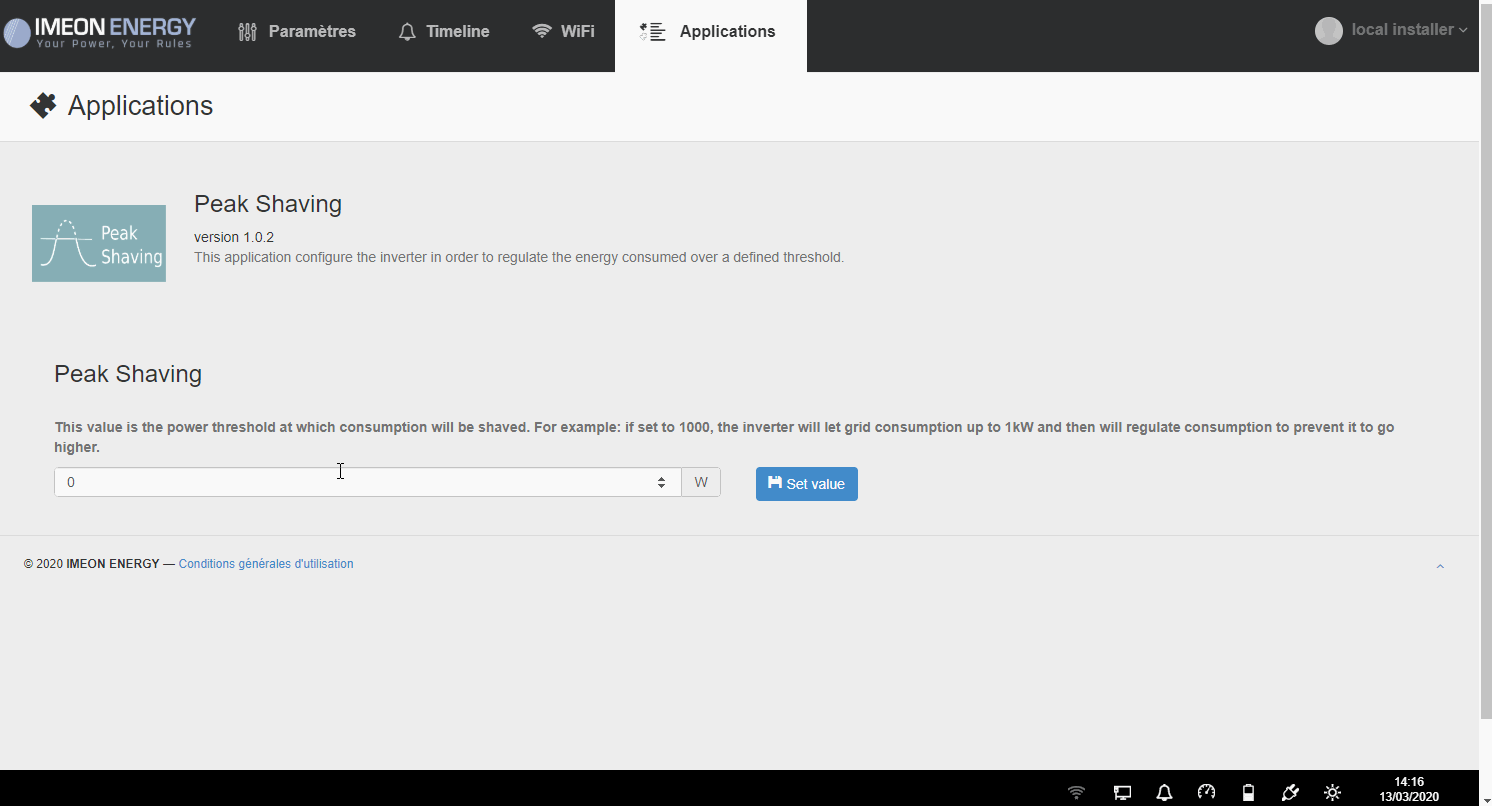Click the power plug icon in taskbar
The width and height of the screenshot is (1492, 806).
point(1290,793)
